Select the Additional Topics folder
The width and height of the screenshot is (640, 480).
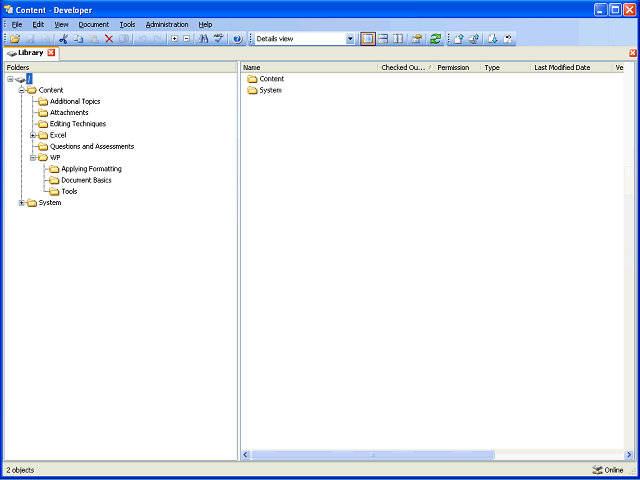75,102
